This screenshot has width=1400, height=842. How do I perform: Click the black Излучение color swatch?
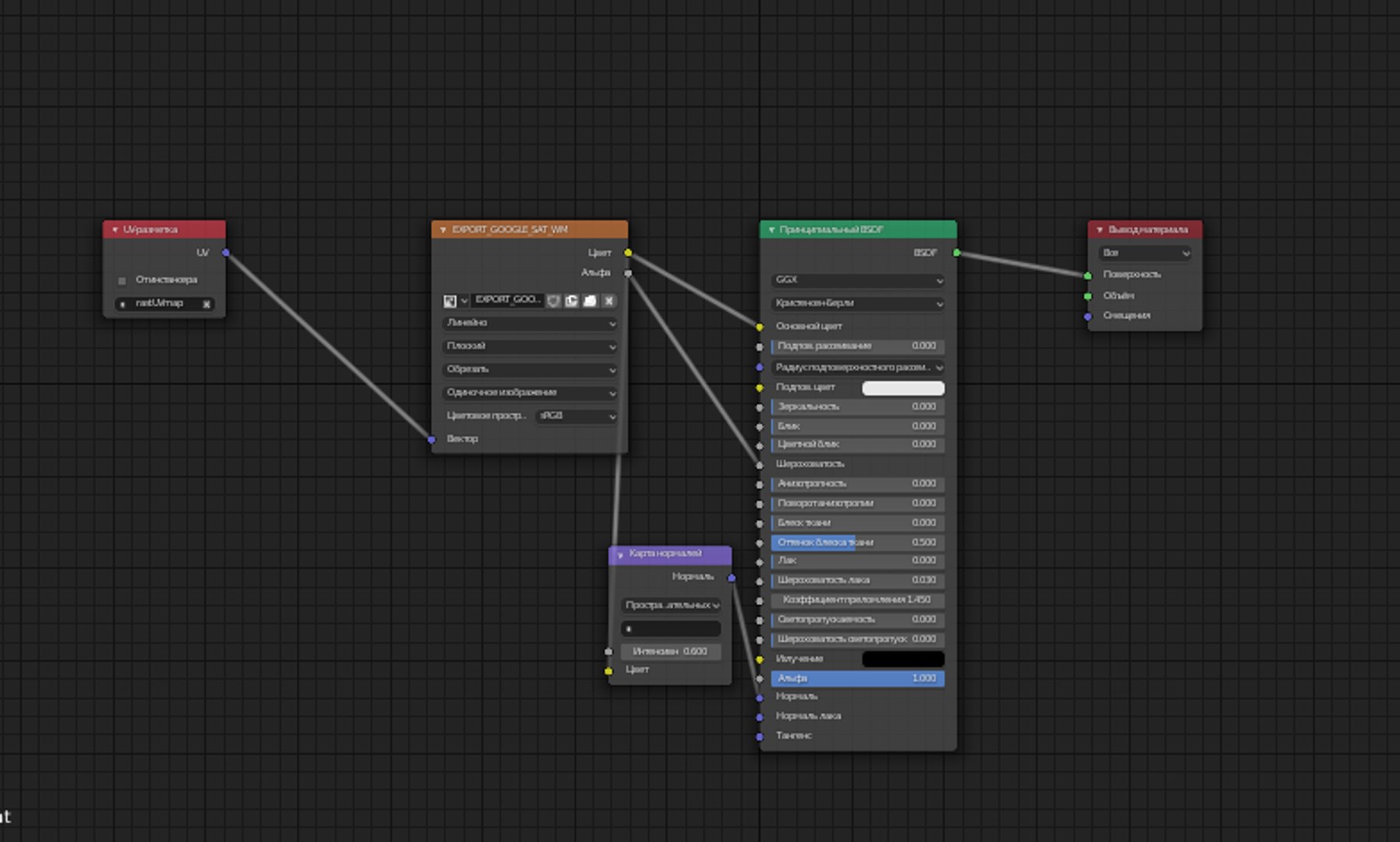click(903, 660)
